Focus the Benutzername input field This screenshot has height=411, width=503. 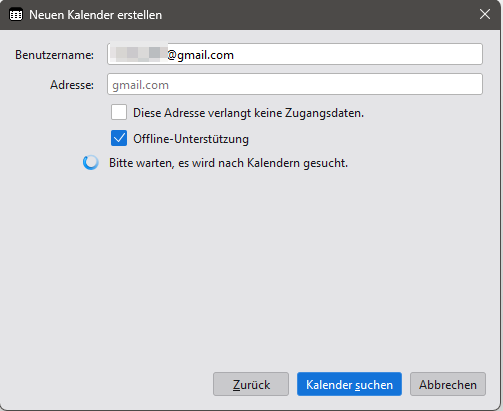tap(295, 54)
